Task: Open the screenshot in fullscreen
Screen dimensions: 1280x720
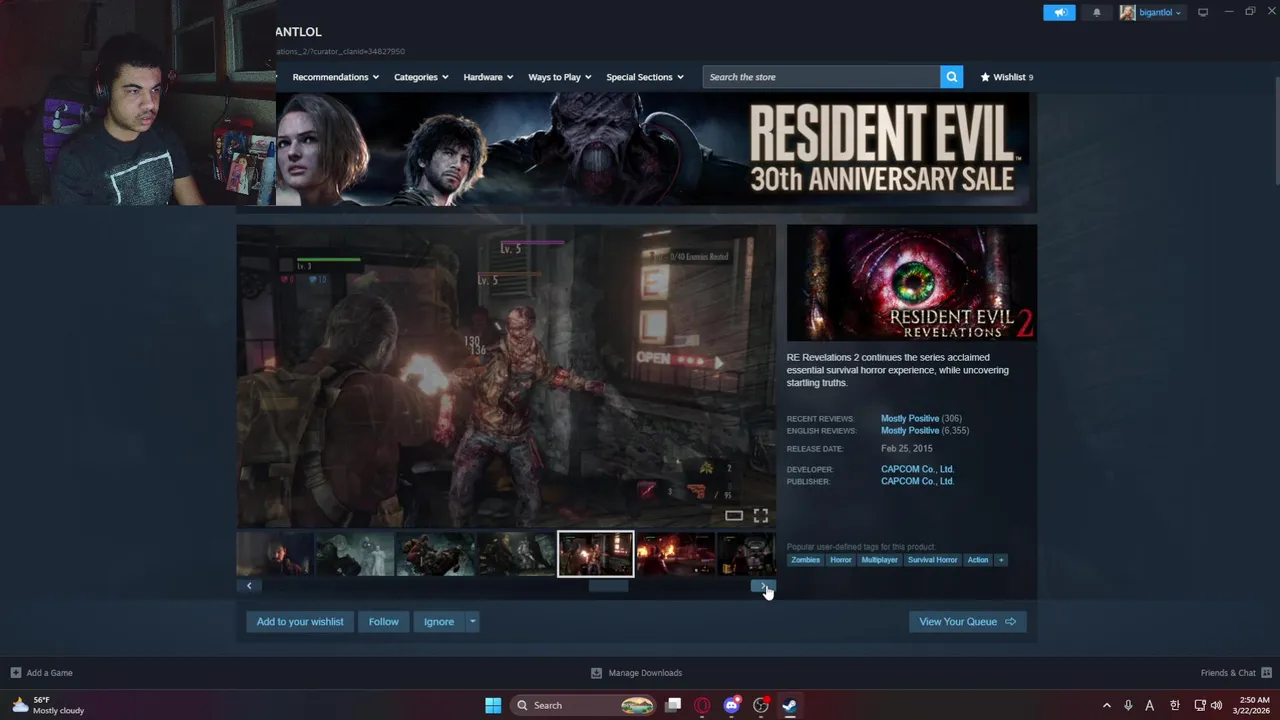Action: pyautogui.click(x=761, y=516)
